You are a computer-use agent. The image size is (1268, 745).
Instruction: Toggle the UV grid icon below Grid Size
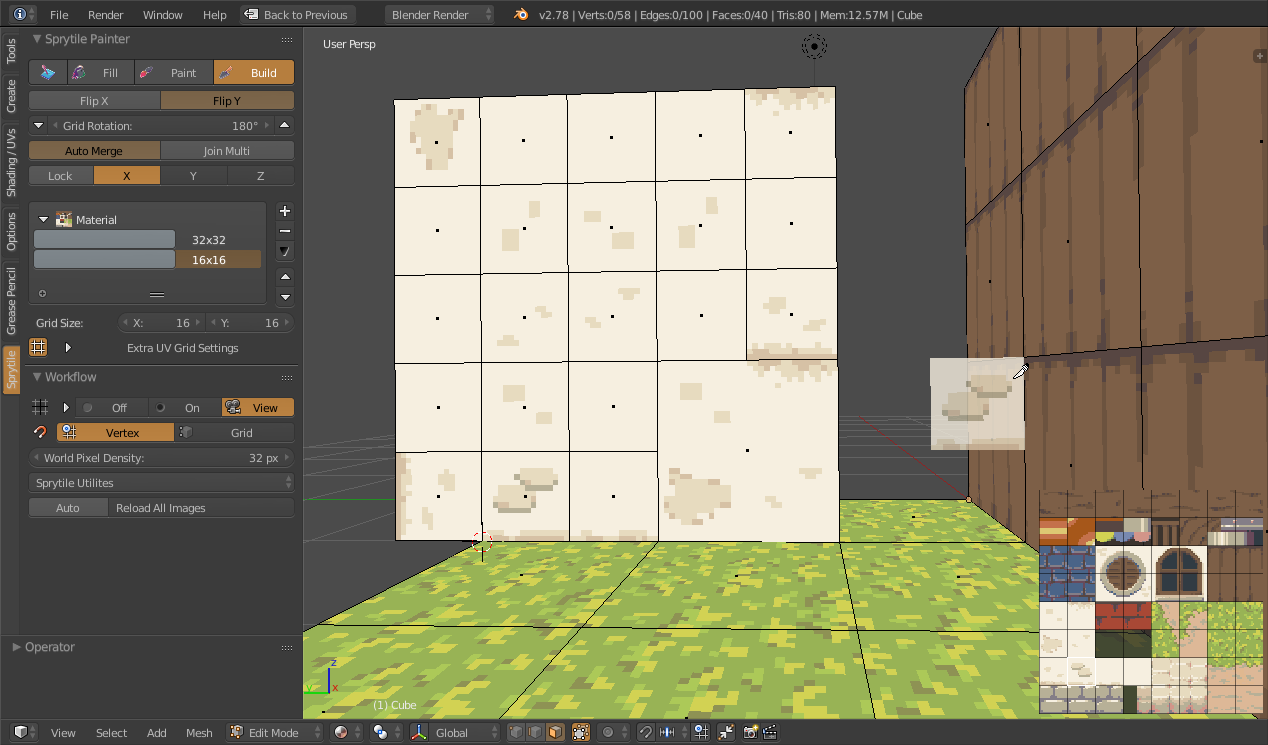pos(38,348)
